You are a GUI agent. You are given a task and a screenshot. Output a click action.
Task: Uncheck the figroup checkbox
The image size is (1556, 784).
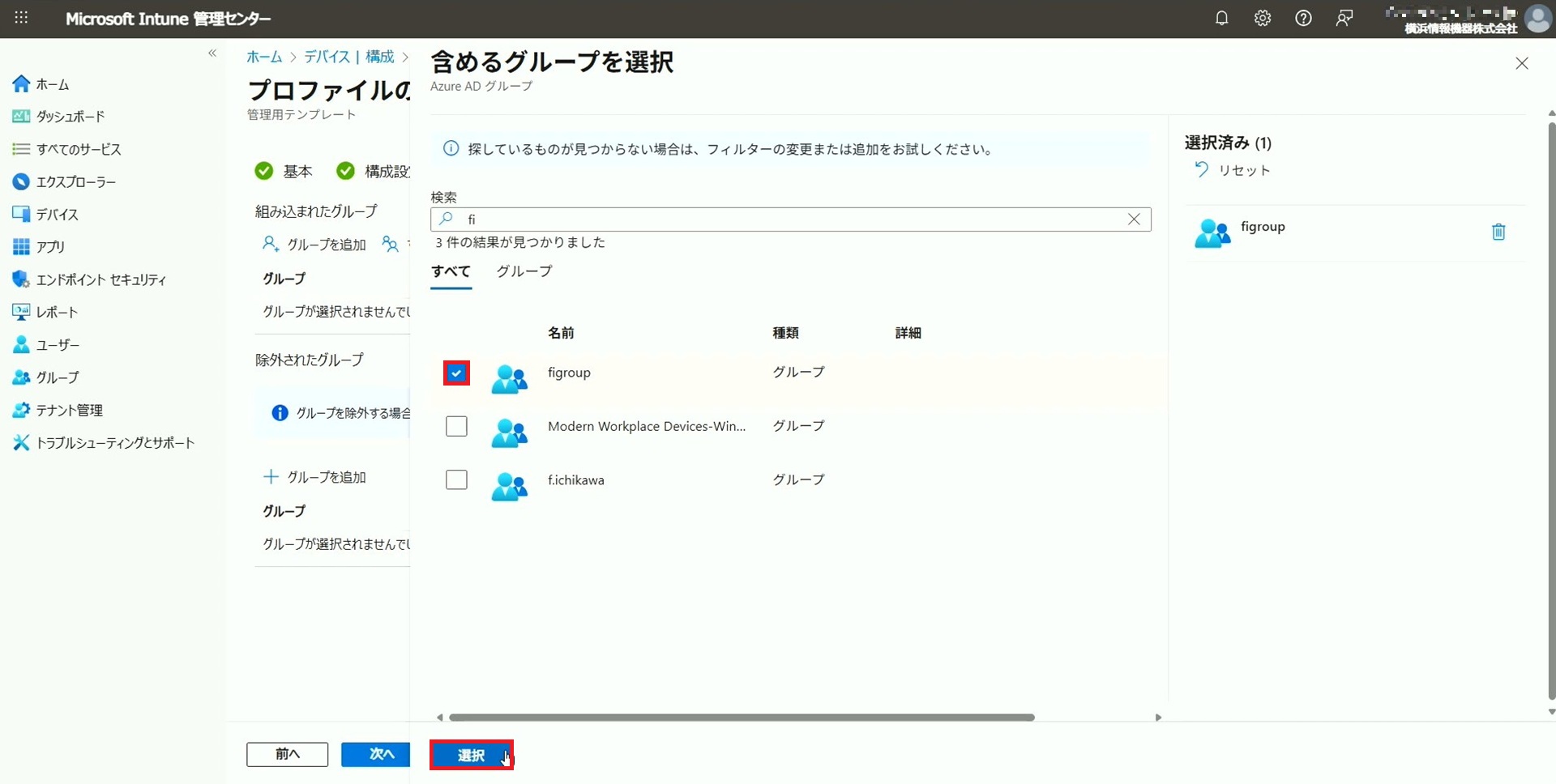coord(456,373)
